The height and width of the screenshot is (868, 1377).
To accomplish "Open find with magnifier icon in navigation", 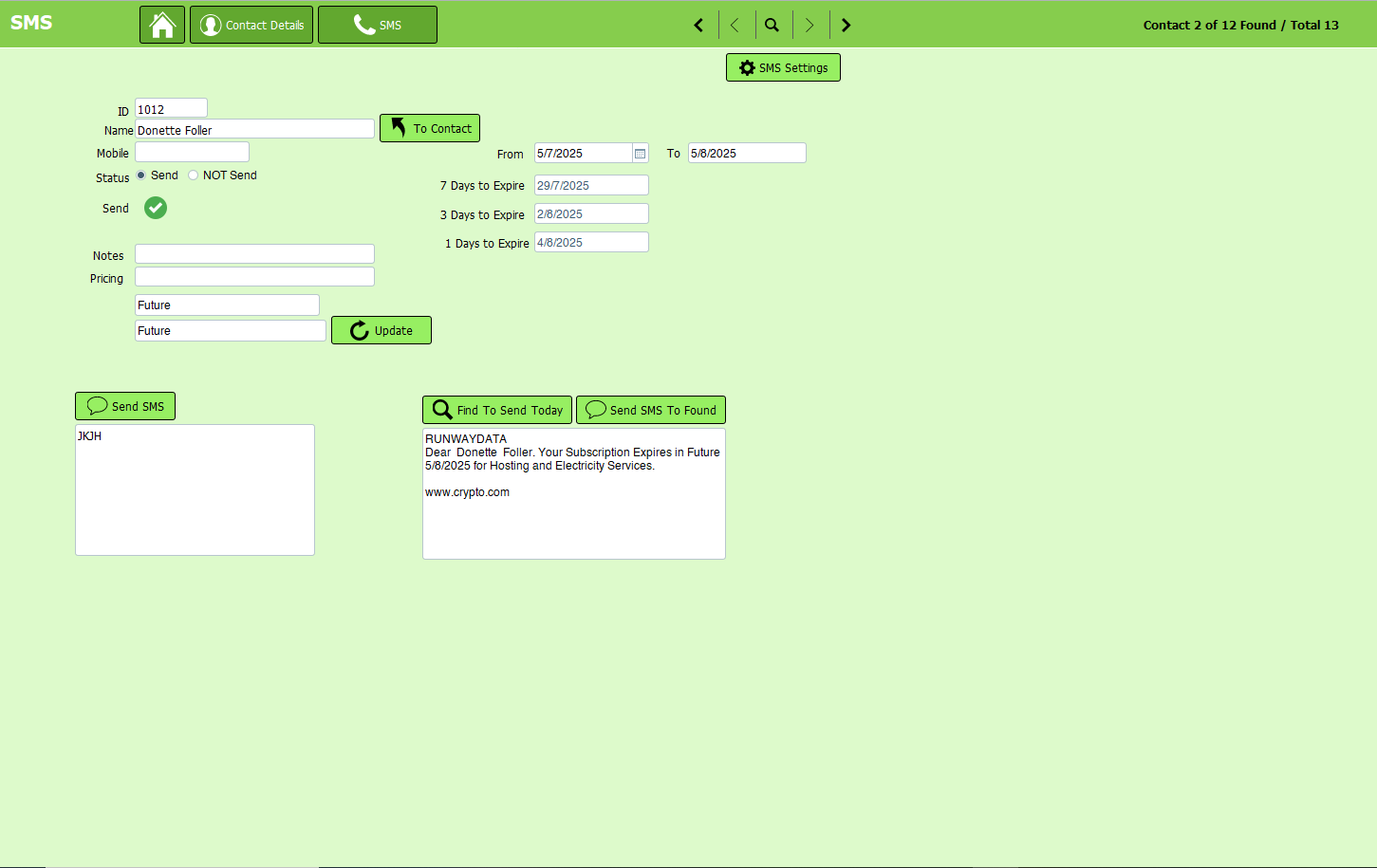I will 772,25.
